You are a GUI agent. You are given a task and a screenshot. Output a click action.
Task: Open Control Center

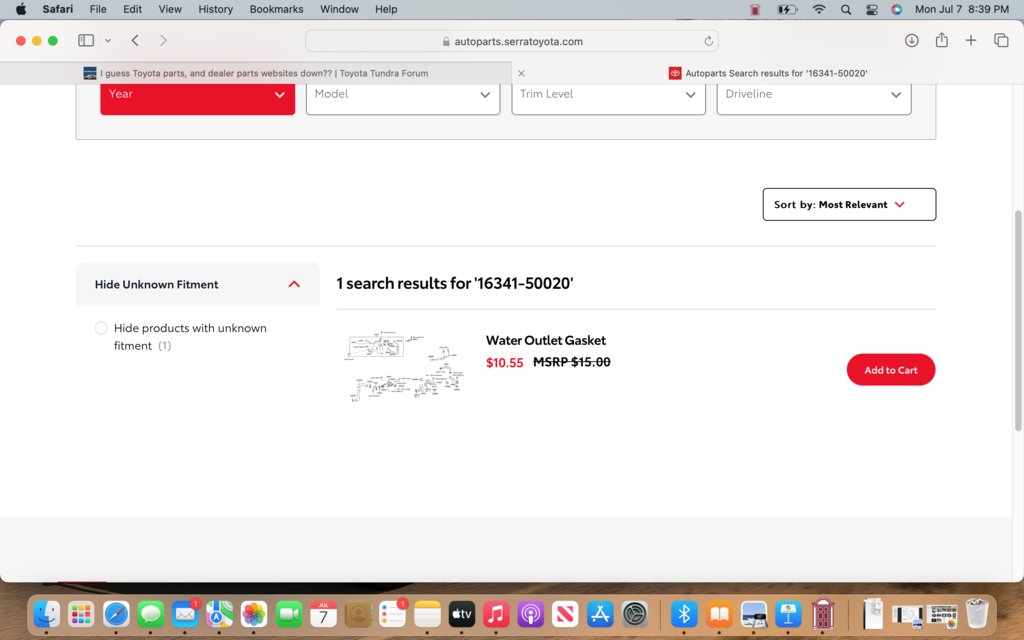point(872,9)
